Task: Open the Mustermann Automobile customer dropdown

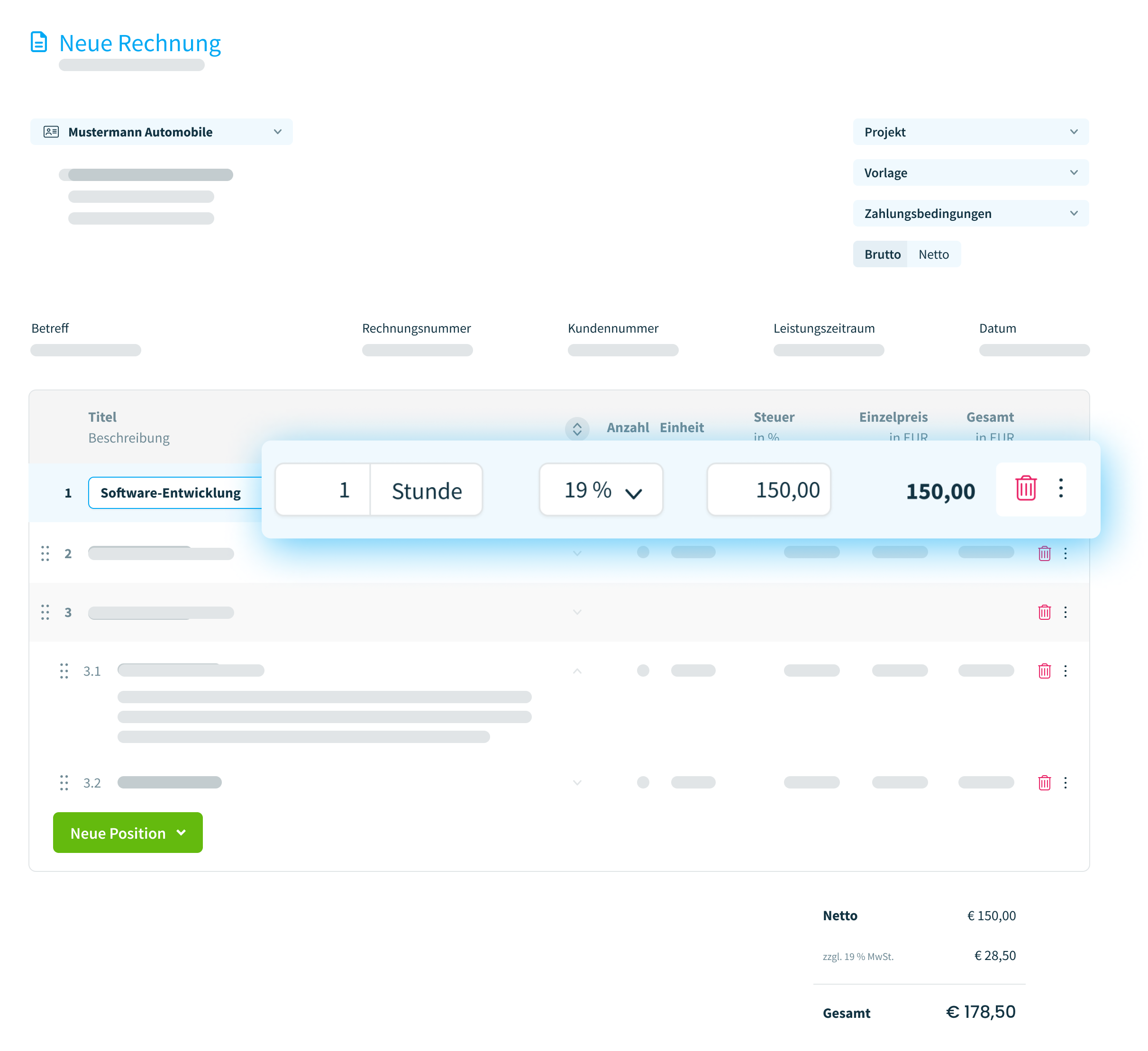Action: (x=161, y=132)
